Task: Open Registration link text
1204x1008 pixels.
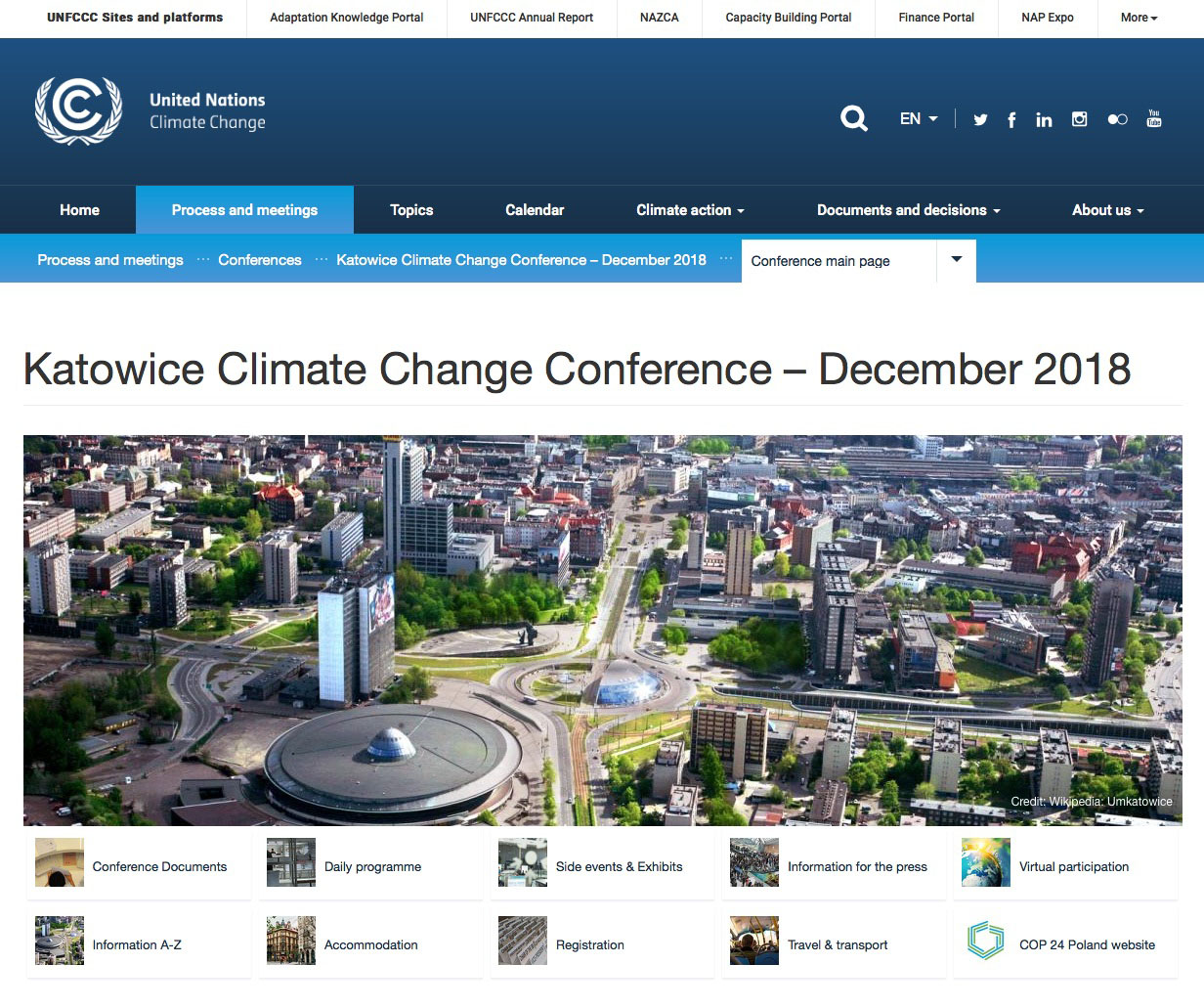Action: (589, 945)
